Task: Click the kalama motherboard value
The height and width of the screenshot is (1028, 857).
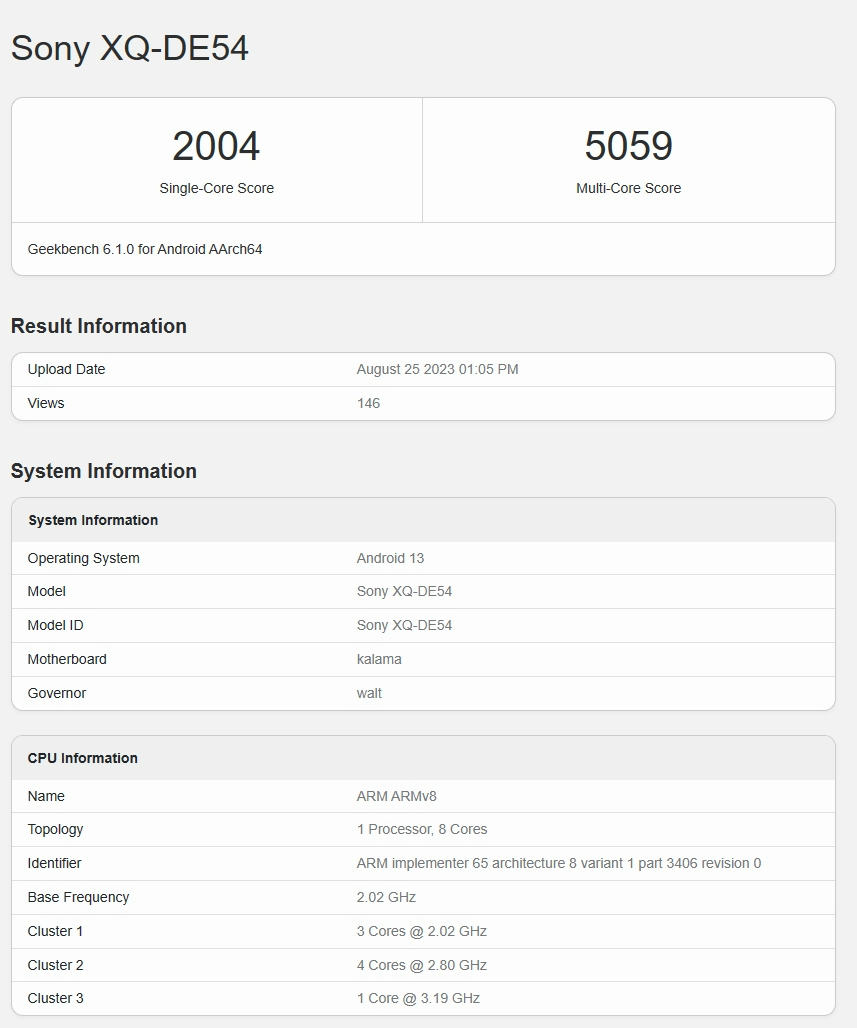Action: 379,659
